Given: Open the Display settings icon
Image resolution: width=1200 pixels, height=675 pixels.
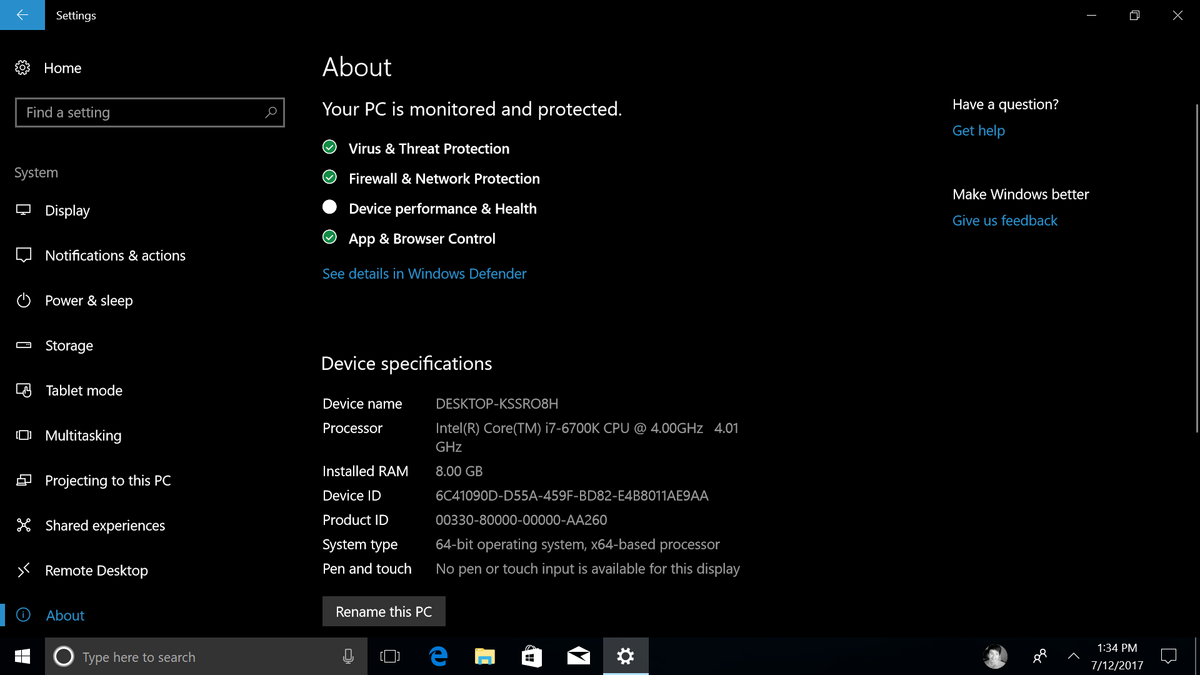Looking at the screenshot, I should click(x=24, y=210).
